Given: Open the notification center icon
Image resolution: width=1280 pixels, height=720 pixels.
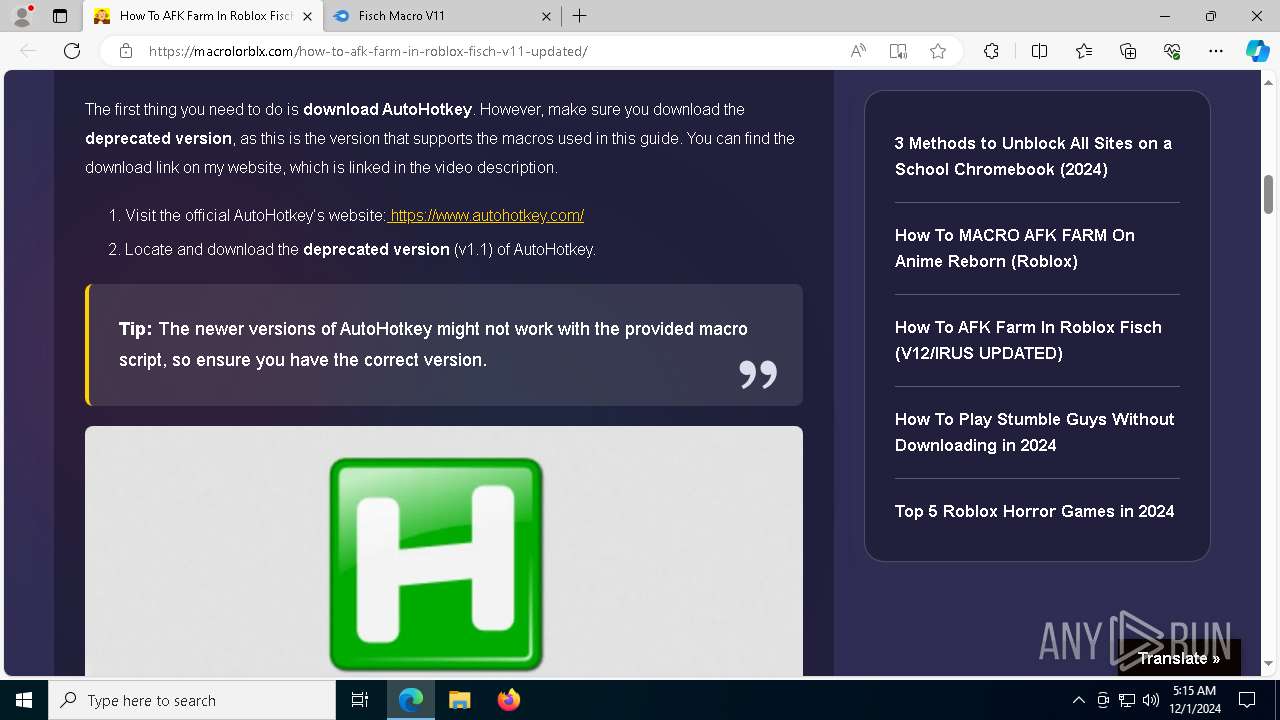Looking at the screenshot, I should tap(1247, 700).
